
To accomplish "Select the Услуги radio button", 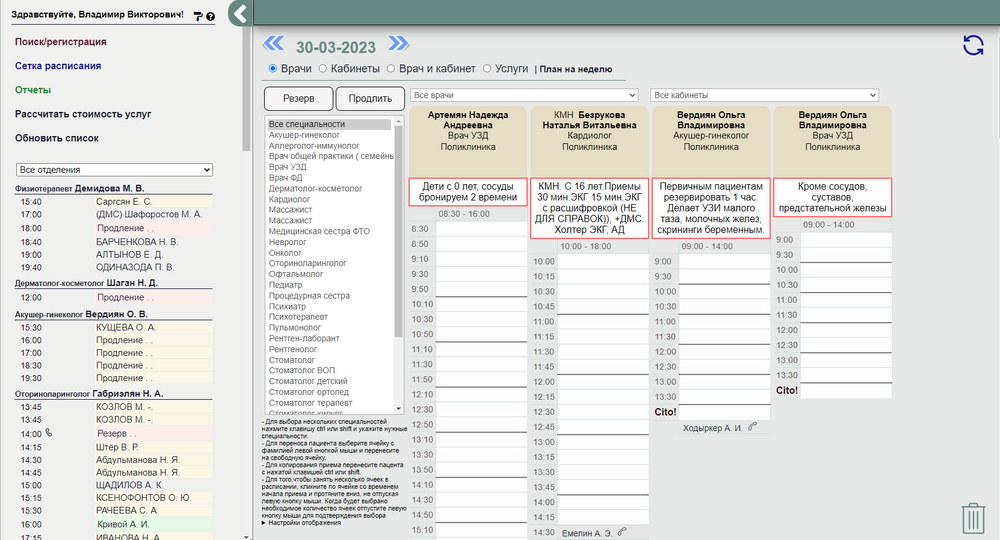I will [x=487, y=68].
